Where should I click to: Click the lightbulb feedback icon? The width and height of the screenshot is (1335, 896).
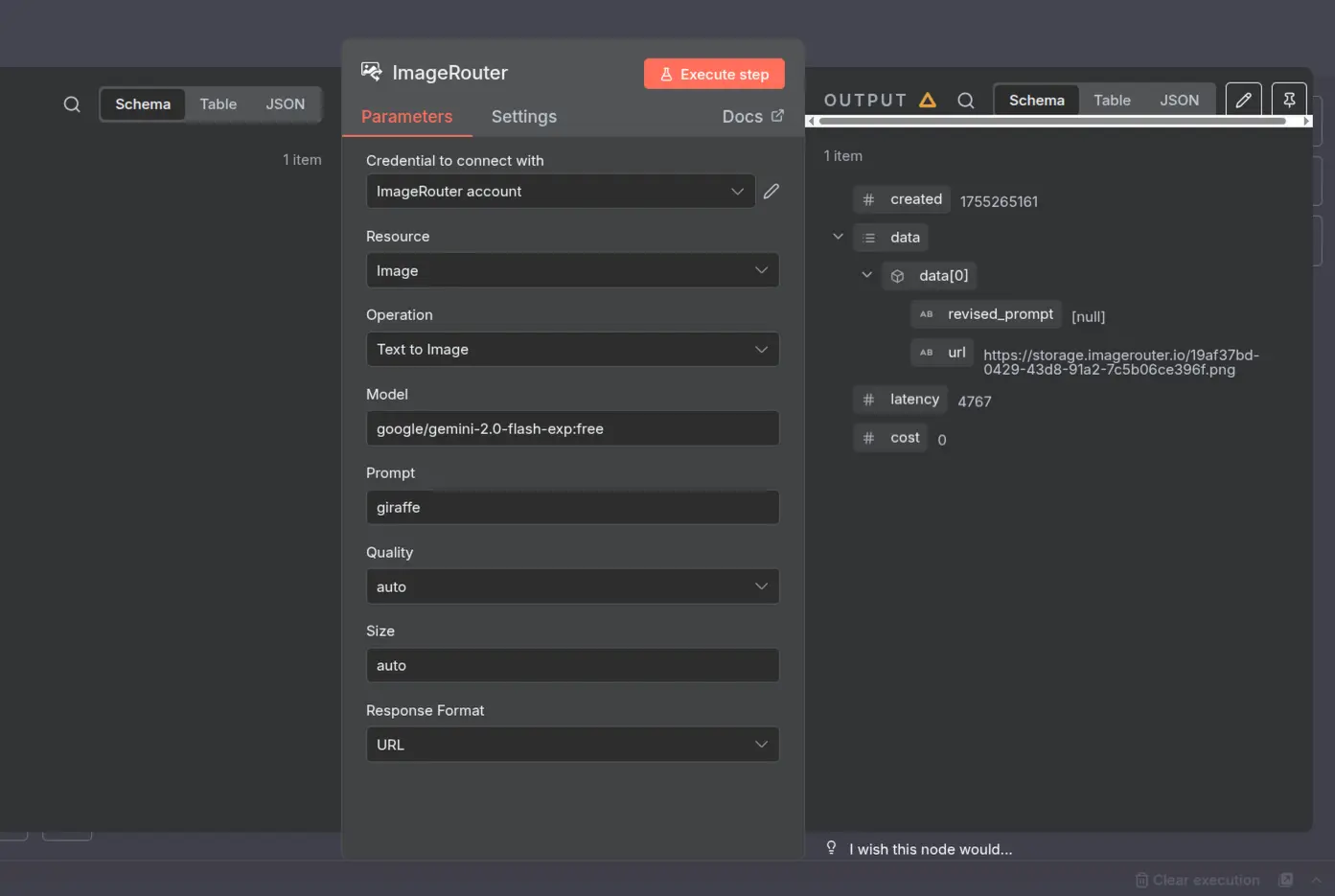click(832, 848)
